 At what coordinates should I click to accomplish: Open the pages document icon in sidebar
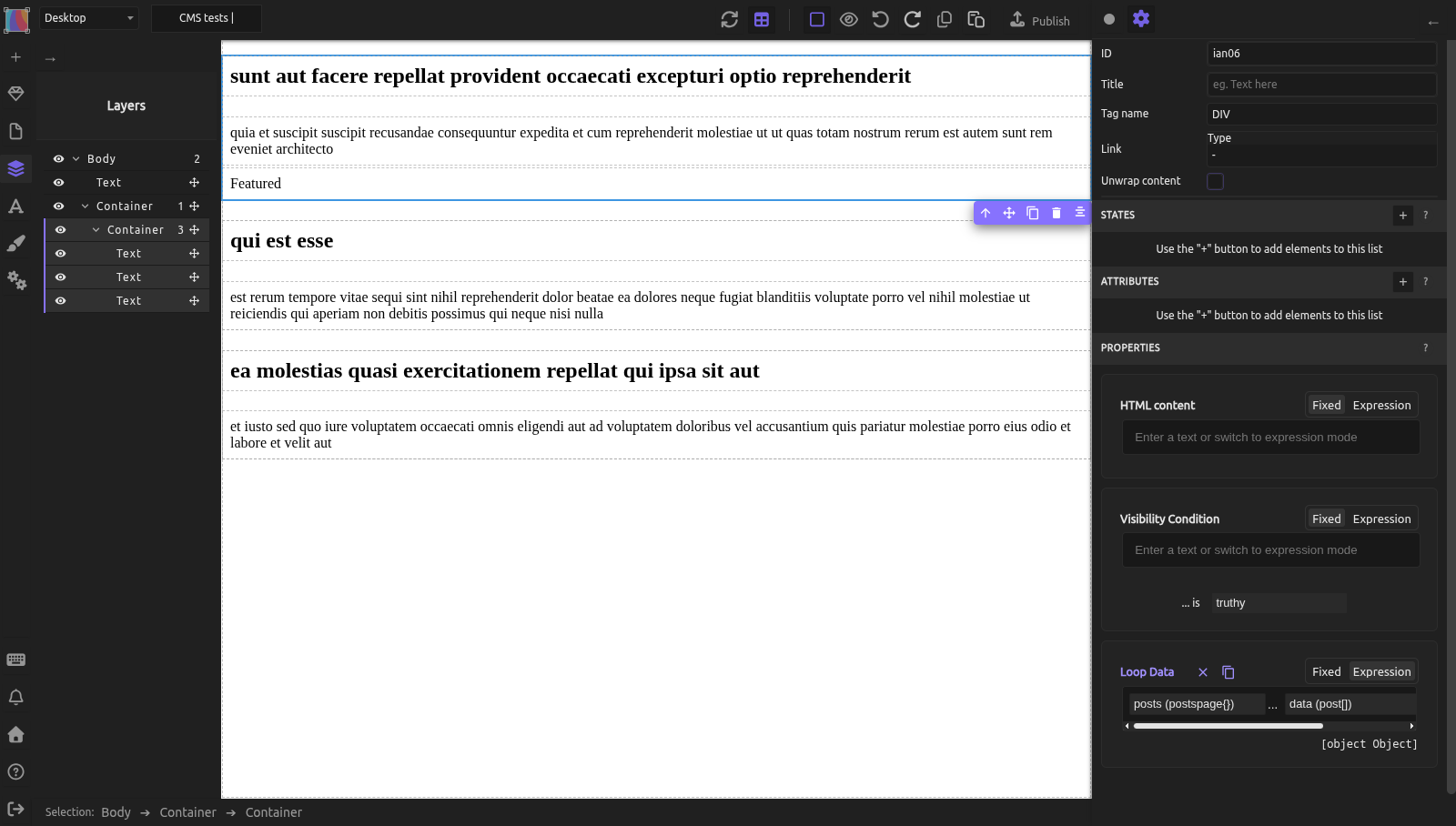tap(15, 131)
